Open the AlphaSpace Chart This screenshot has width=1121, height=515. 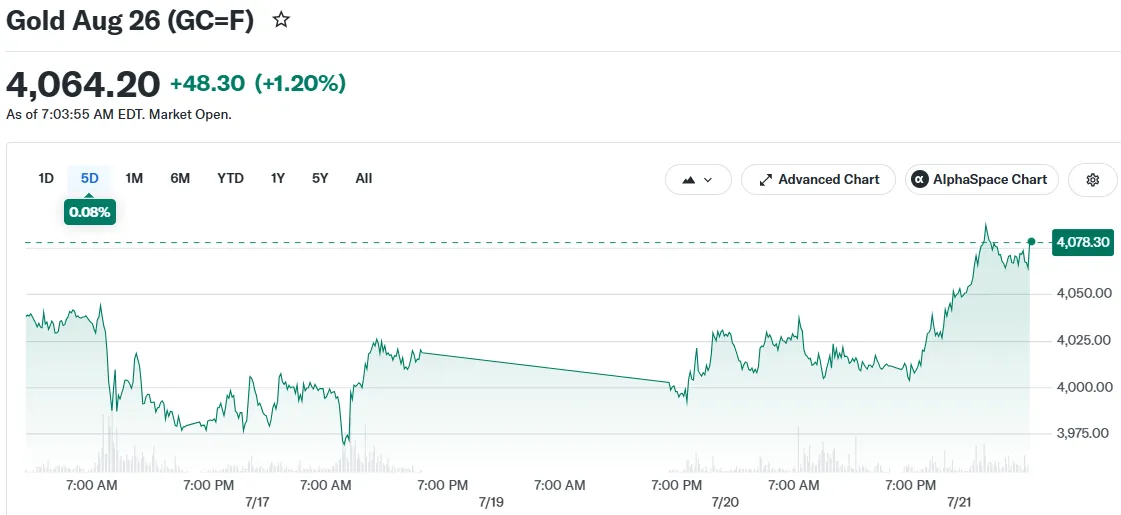tap(982, 180)
